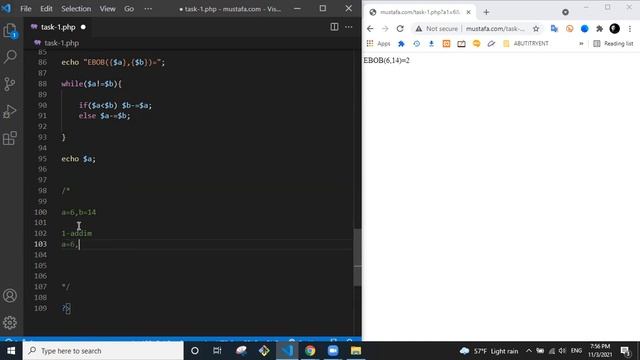Open a new Chrome tab
640x360 pixels.
(x=486, y=12)
